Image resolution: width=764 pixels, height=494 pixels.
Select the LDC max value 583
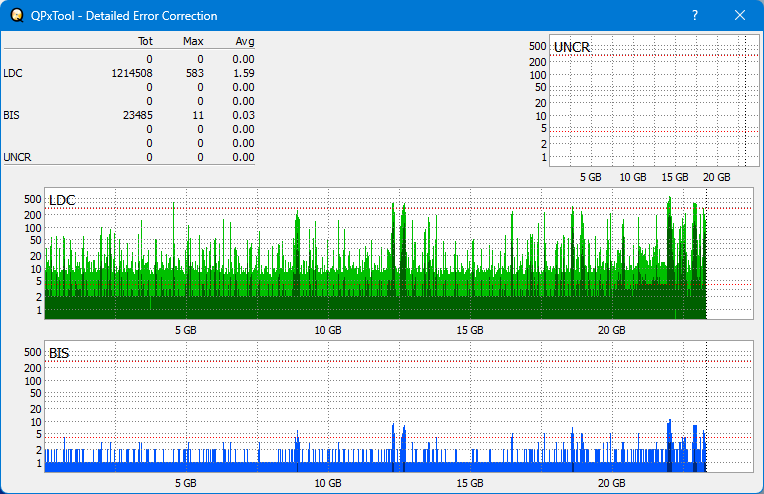(194, 73)
